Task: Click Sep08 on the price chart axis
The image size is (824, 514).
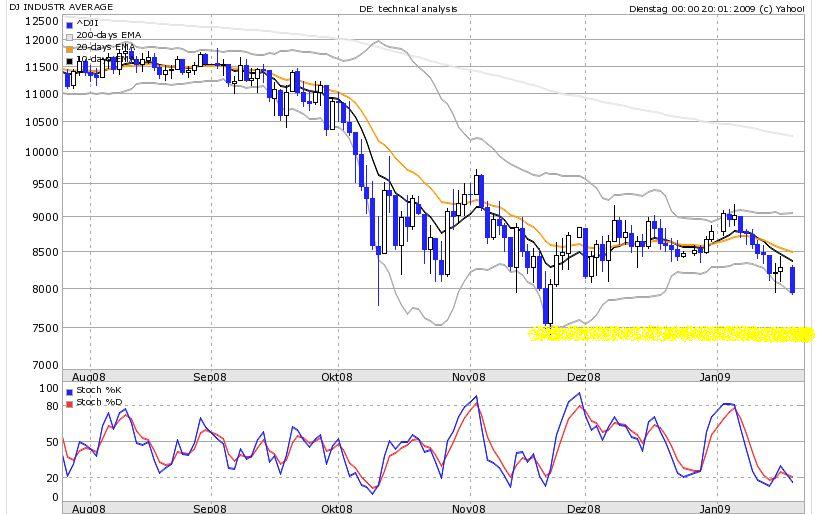Action: pos(210,377)
